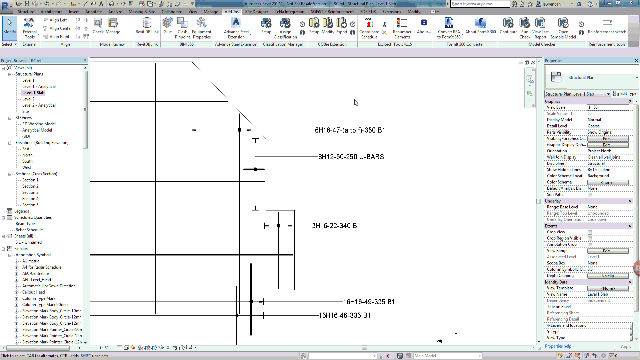The width and height of the screenshot is (640, 360).
Task: Click Visibility/Graphics Overrides Edit button
Action: [608, 138]
